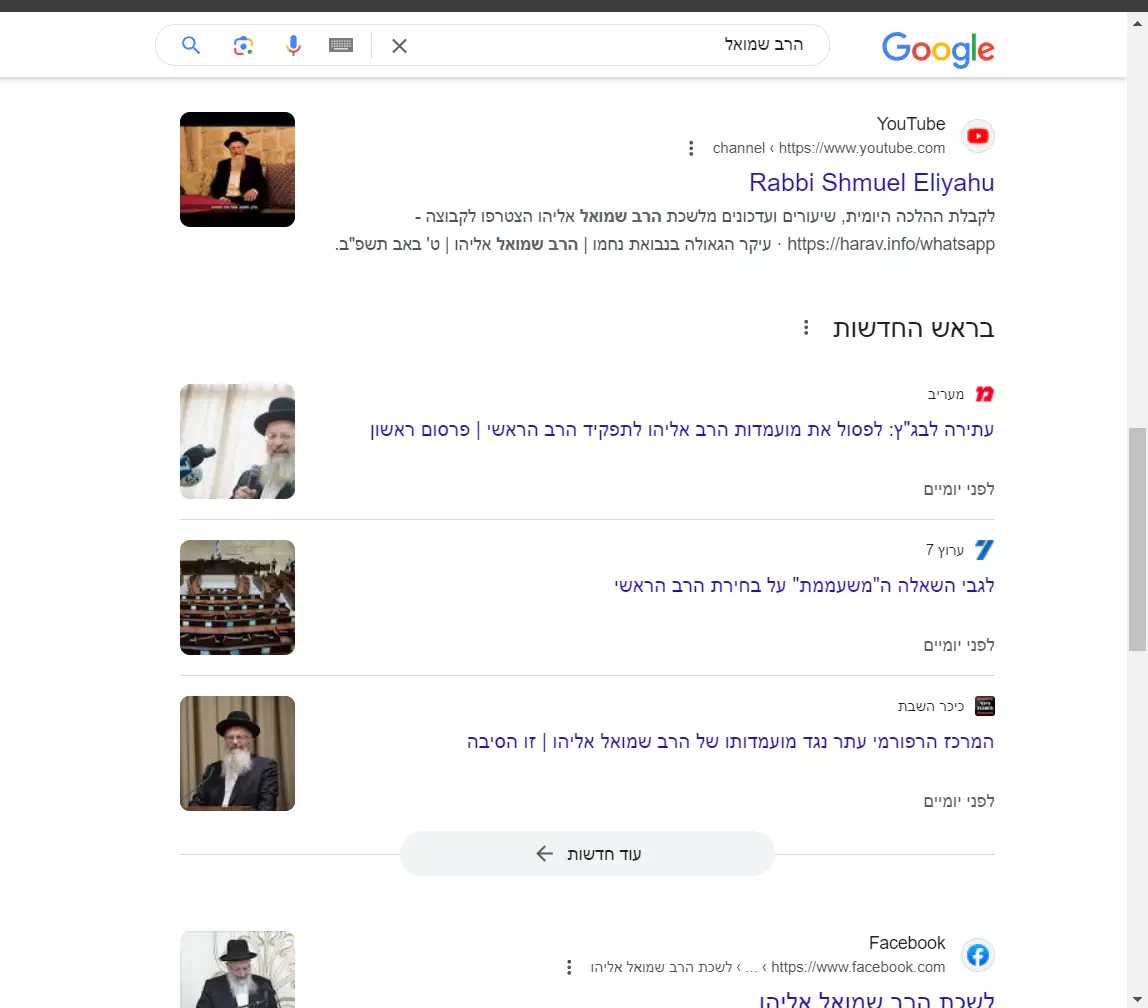The image size is (1148, 1008).
Task: Open Kikar HaShabbat Reform Center article
Action: coord(730,742)
